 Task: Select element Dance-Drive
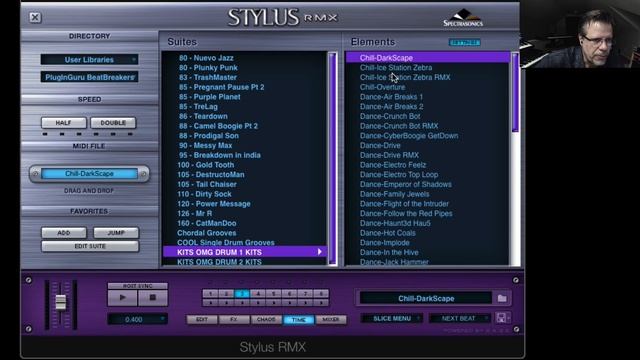pos(380,146)
